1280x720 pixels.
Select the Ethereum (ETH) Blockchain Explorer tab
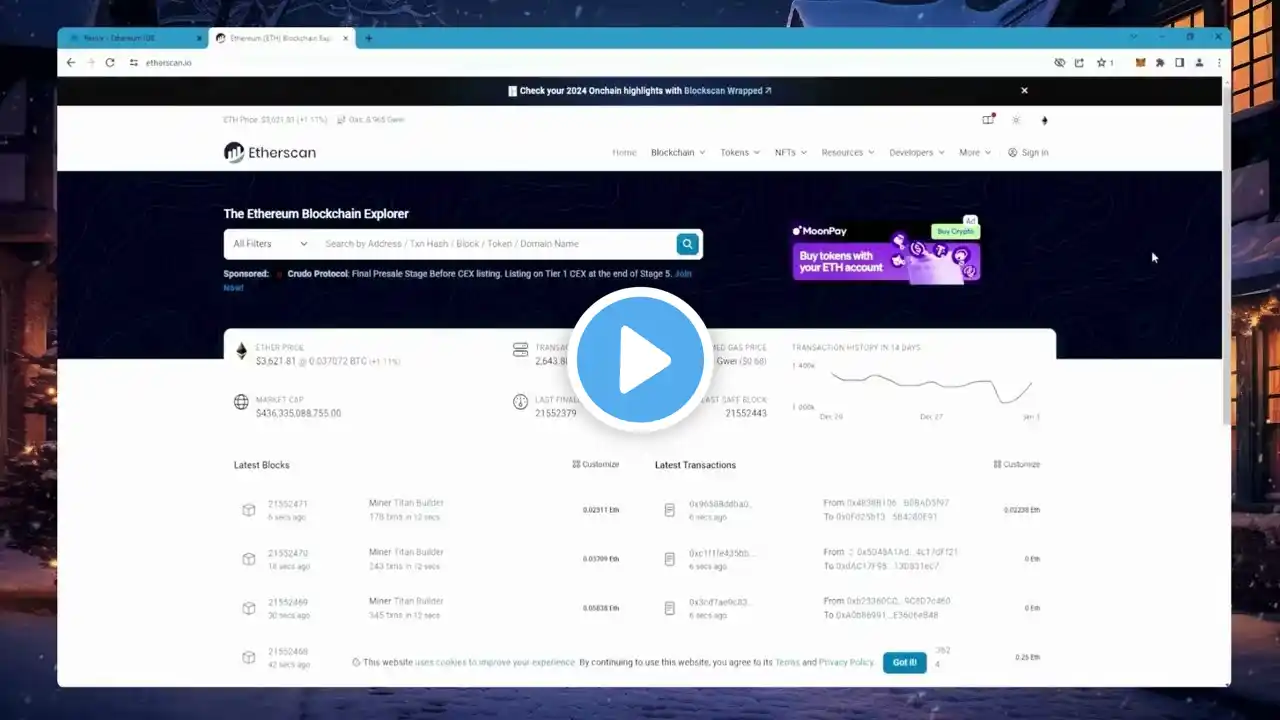[280, 38]
